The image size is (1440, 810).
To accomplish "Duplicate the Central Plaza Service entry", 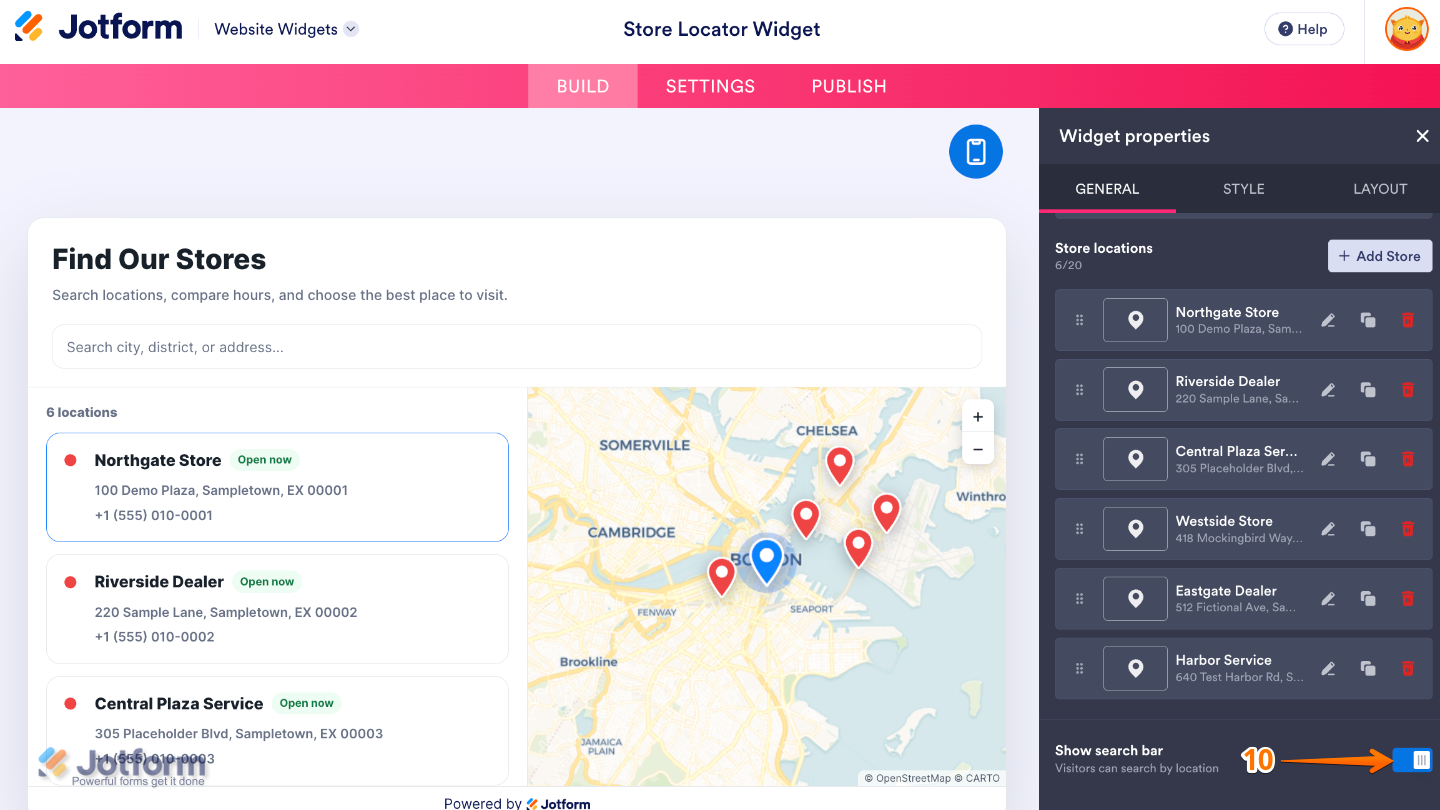I will point(1368,459).
